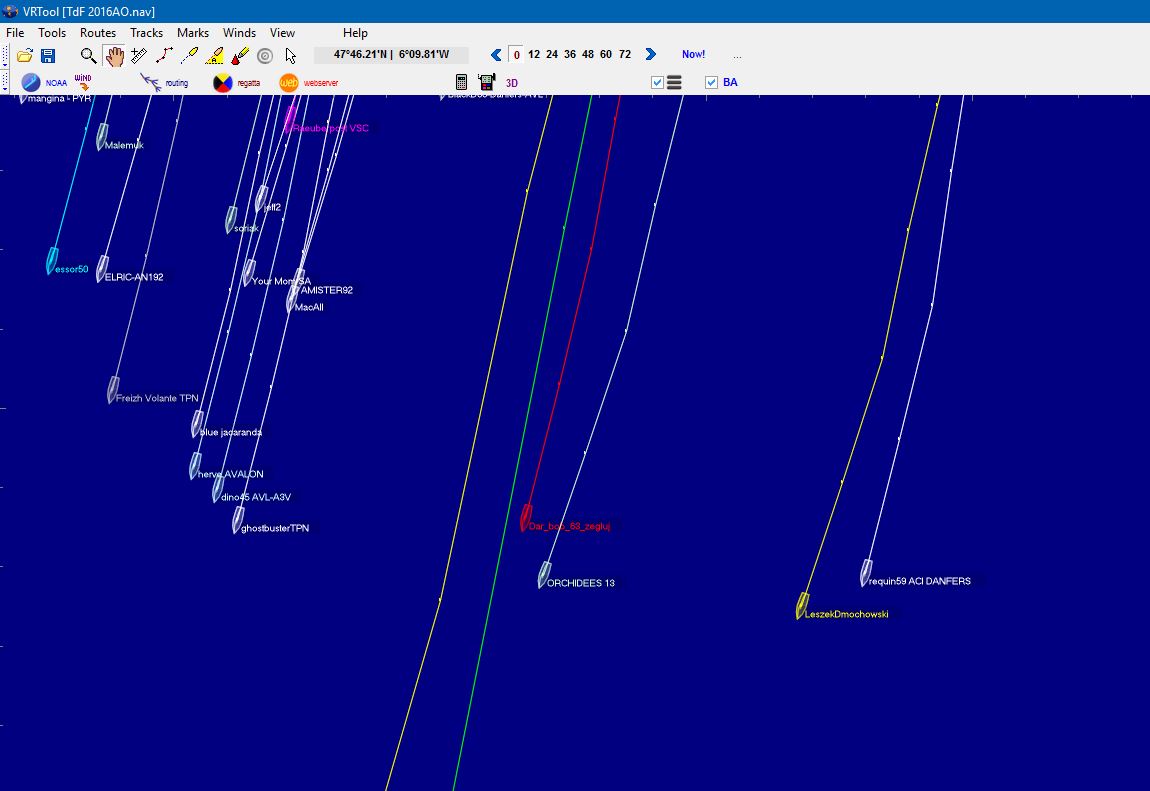1150x791 pixels.
Task: Open NOAA weather download
Action: point(44,82)
